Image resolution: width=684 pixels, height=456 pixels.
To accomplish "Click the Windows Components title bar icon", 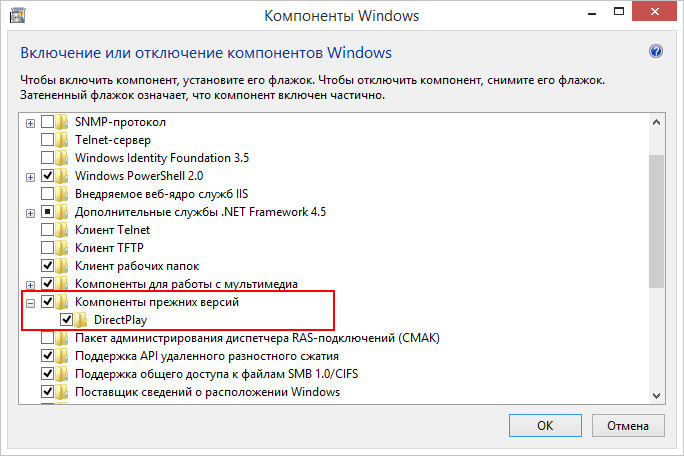I will point(17,15).
